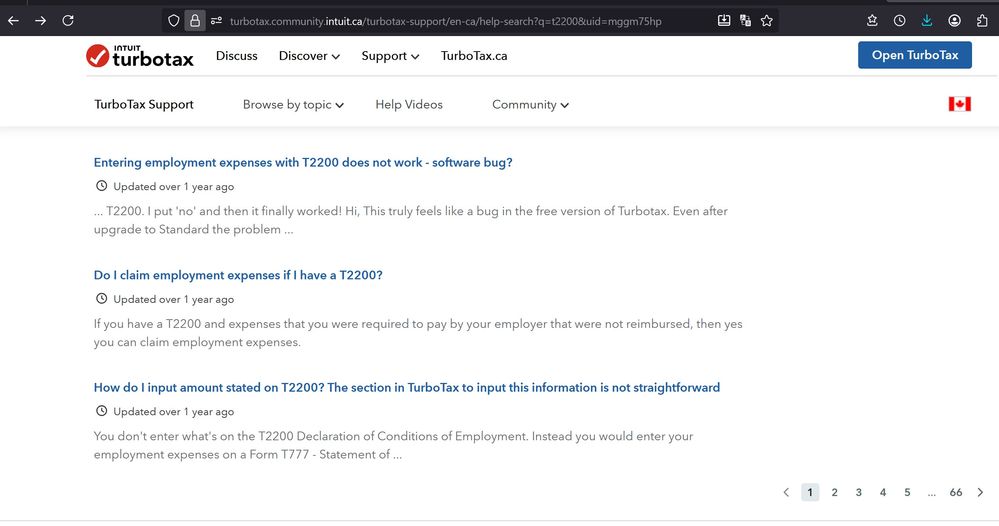Click the translate page icon in address bar
This screenshot has height=526, width=999.
(745, 20)
